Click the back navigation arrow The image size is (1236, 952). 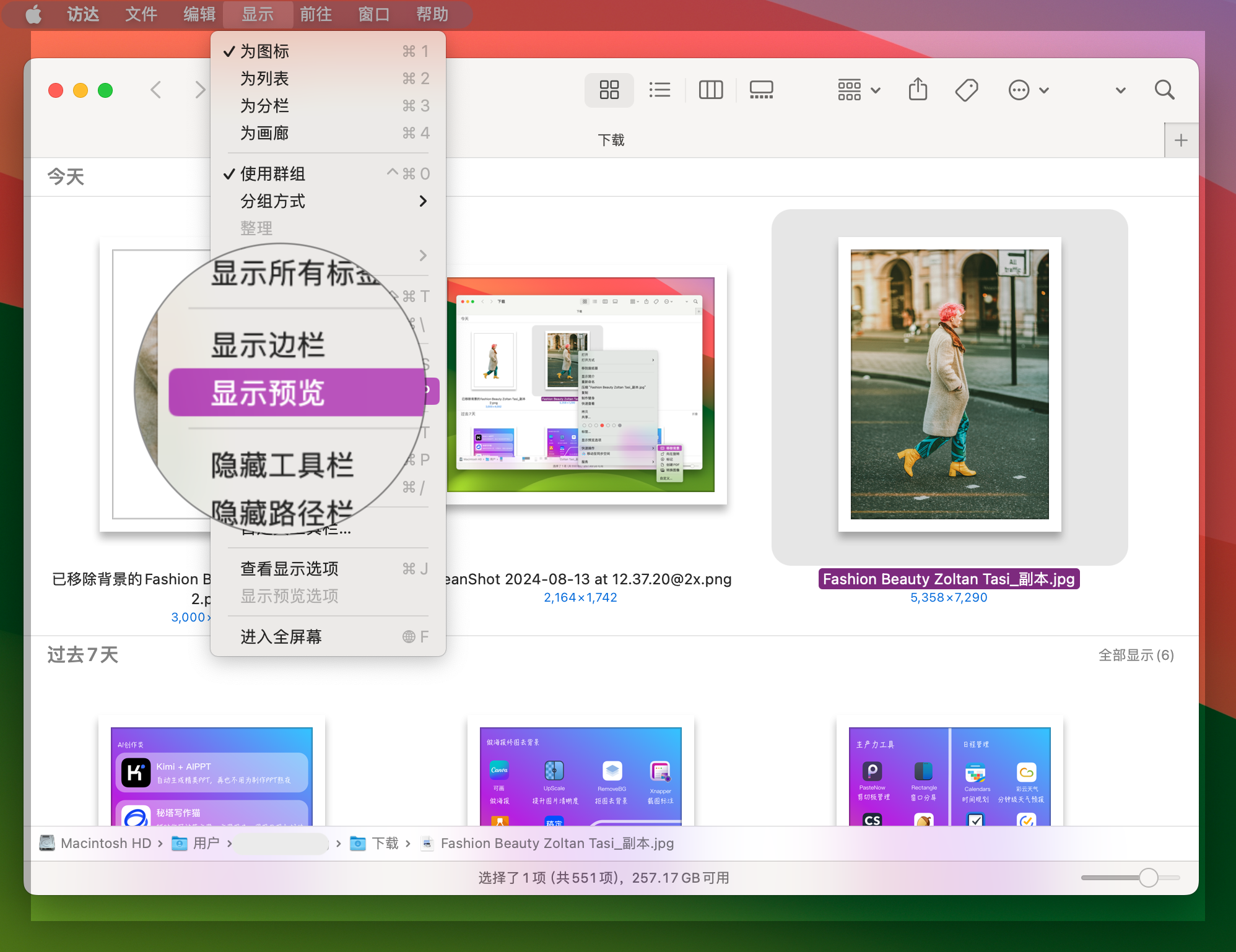[156, 90]
